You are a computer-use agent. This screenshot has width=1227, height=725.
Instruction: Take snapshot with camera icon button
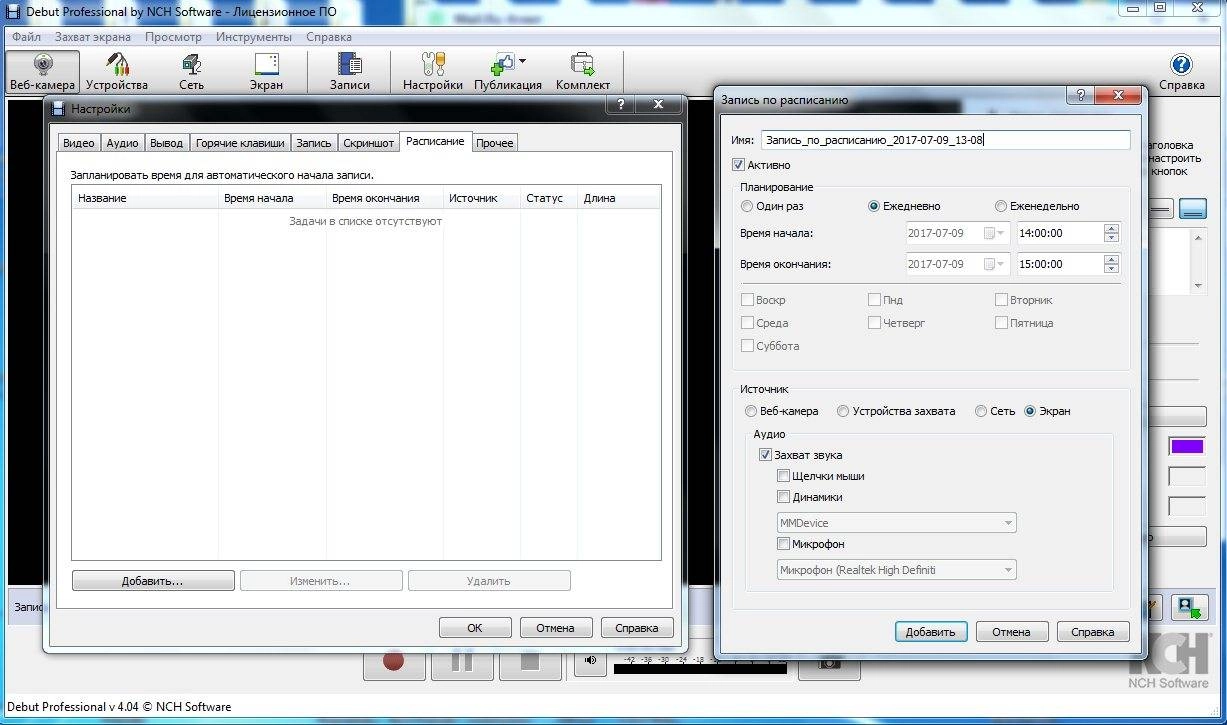[829, 663]
